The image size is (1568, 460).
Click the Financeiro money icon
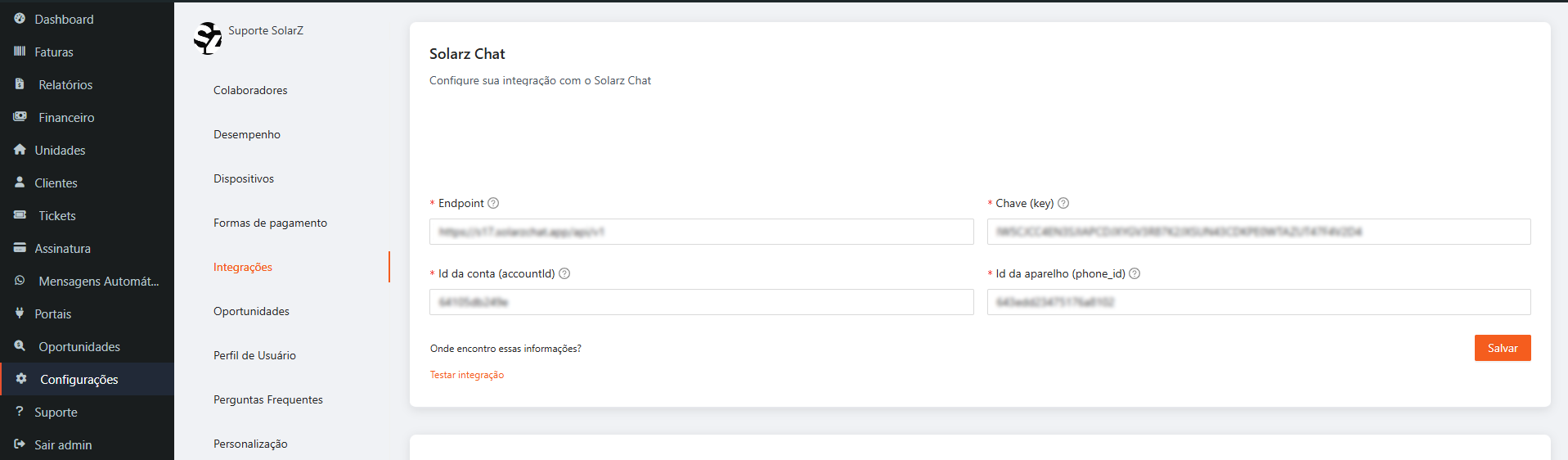tap(20, 117)
